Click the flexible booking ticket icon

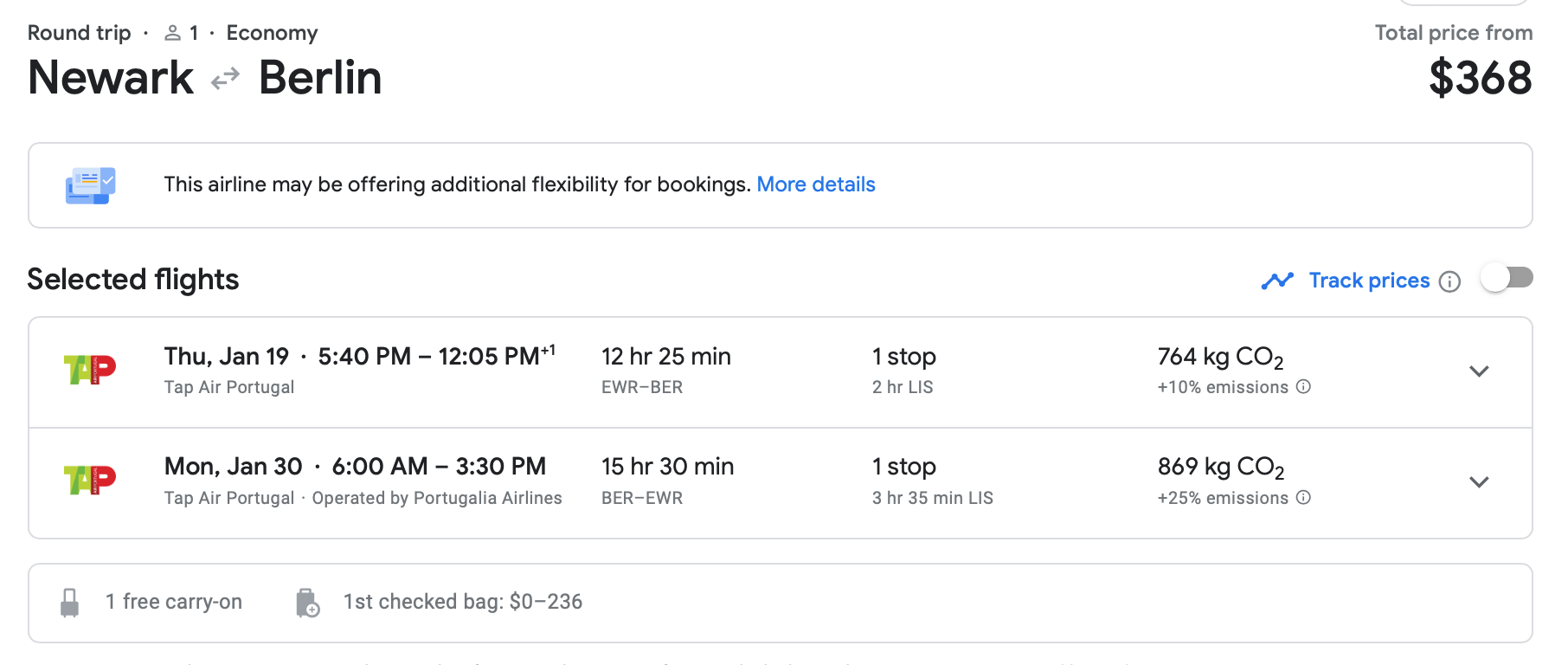pyautogui.click(x=90, y=185)
